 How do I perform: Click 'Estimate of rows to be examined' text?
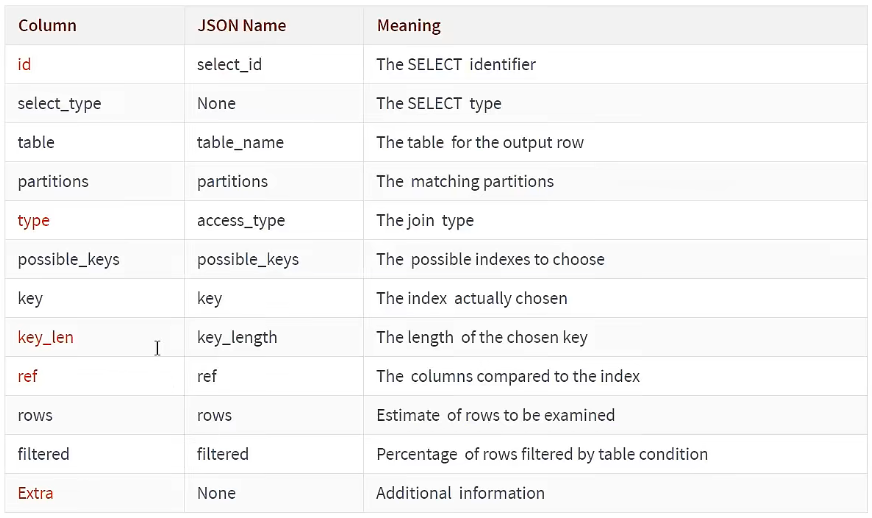pyautogui.click(x=495, y=415)
